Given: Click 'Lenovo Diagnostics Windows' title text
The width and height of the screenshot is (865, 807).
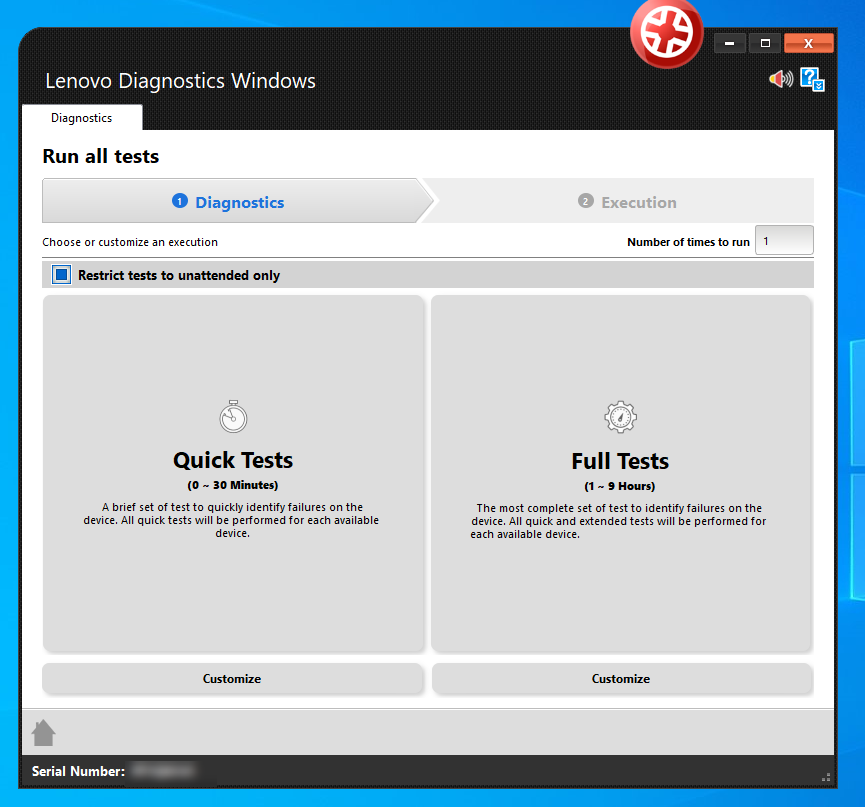Looking at the screenshot, I should point(180,81).
